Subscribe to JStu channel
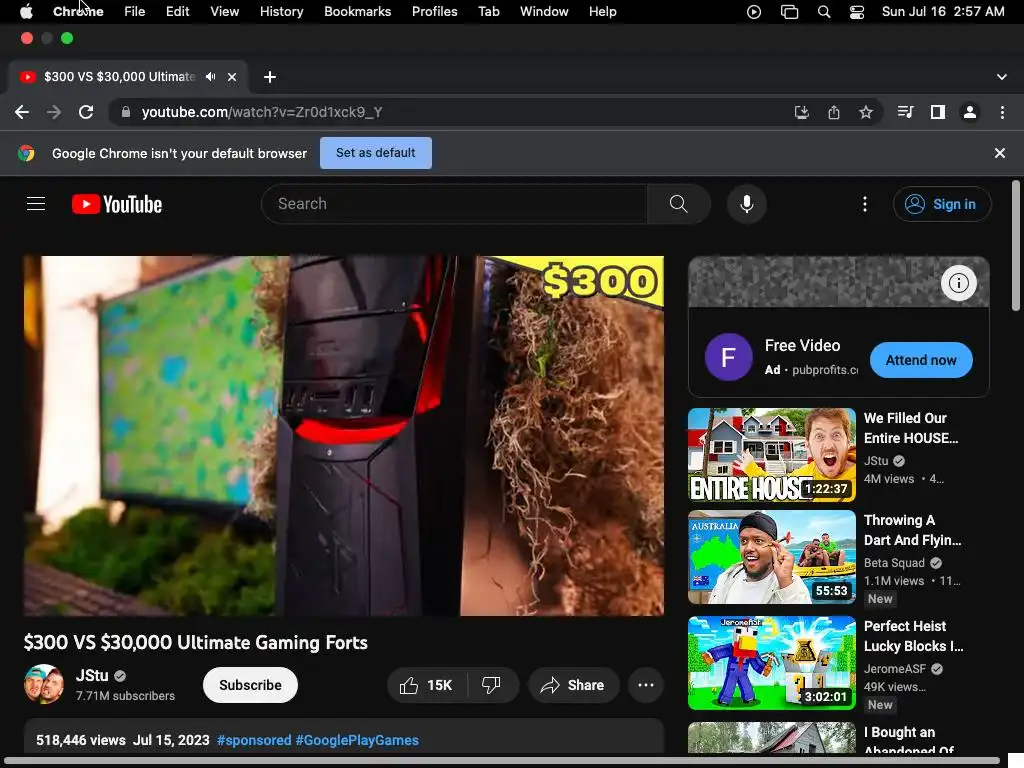The width and height of the screenshot is (1024, 768). tap(250, 685)
